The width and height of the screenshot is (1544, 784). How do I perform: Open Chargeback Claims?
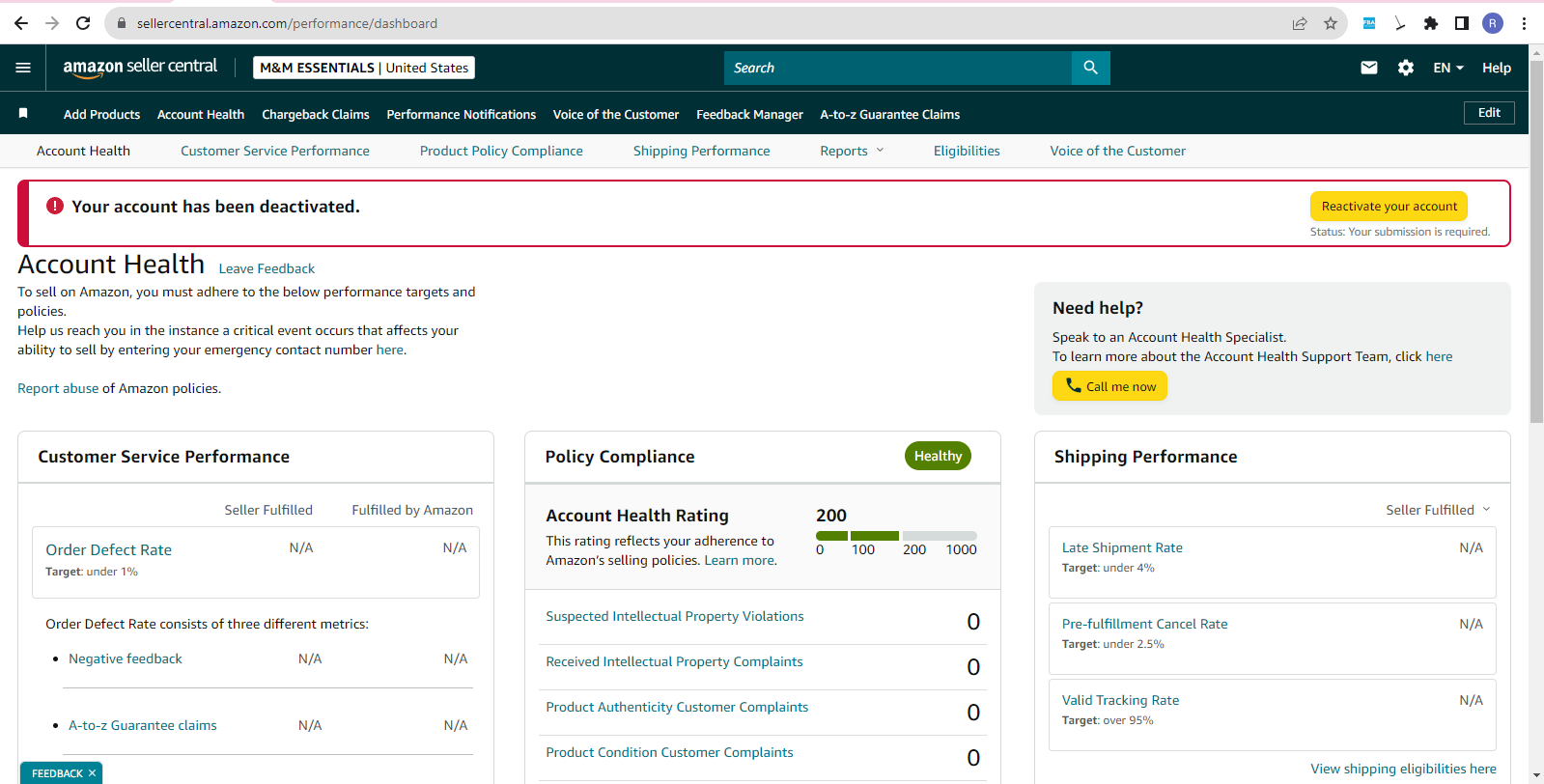(316, 114)
